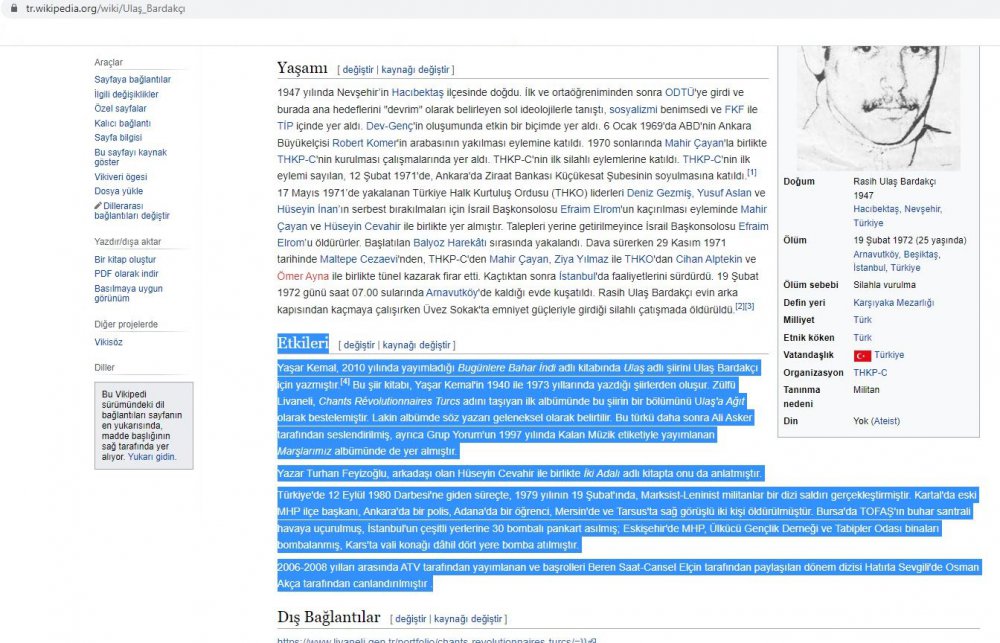Click the Militan value in infobox
This screenshot has width=1000, height=643.
pos(866,390)
